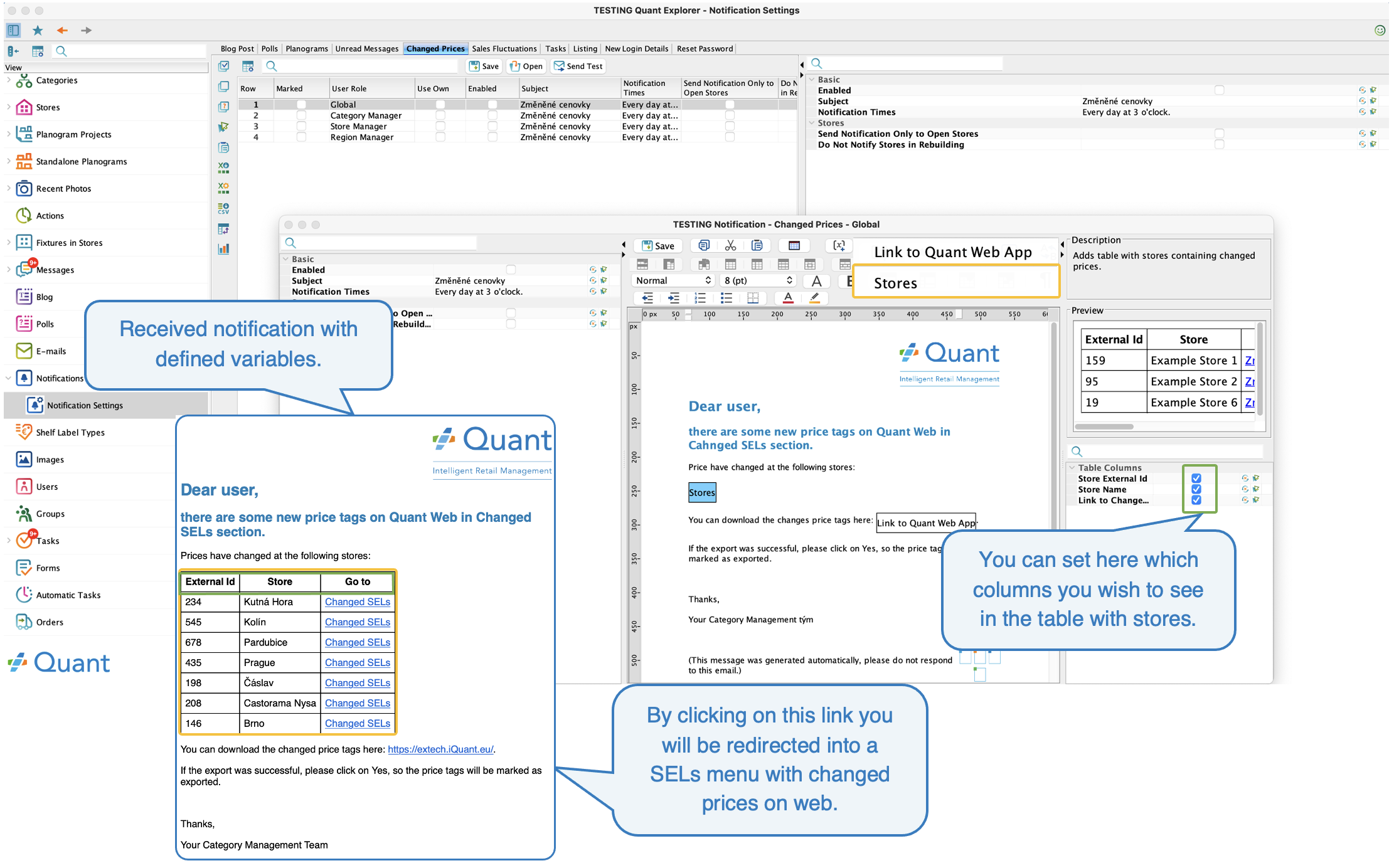
Task: Toggle Enabled checkbox in right properties panel
Action: [1220, 90]
